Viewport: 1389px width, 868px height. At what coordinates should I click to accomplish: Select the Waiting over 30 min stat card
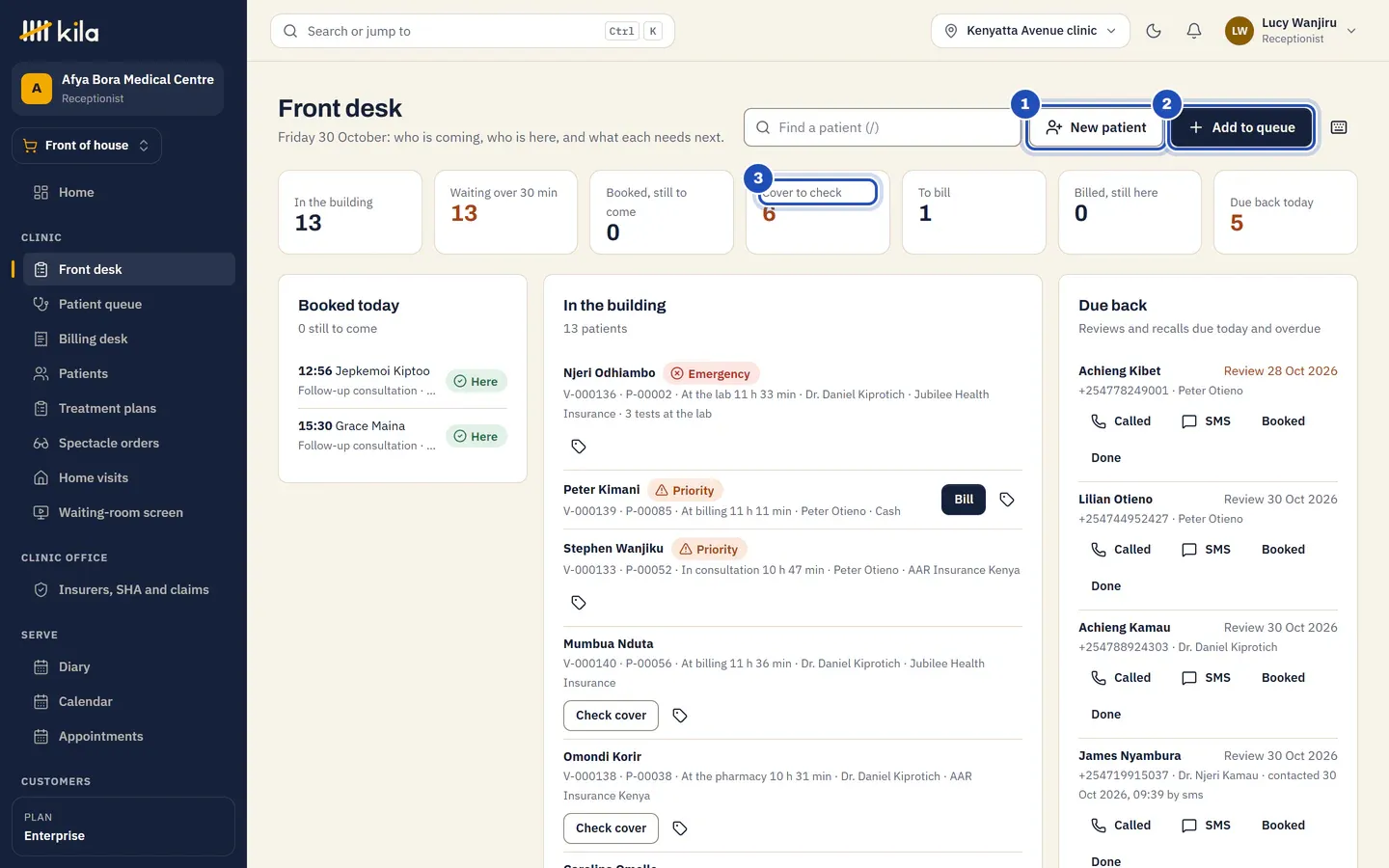pyautogui.click(x=505, y=212)
